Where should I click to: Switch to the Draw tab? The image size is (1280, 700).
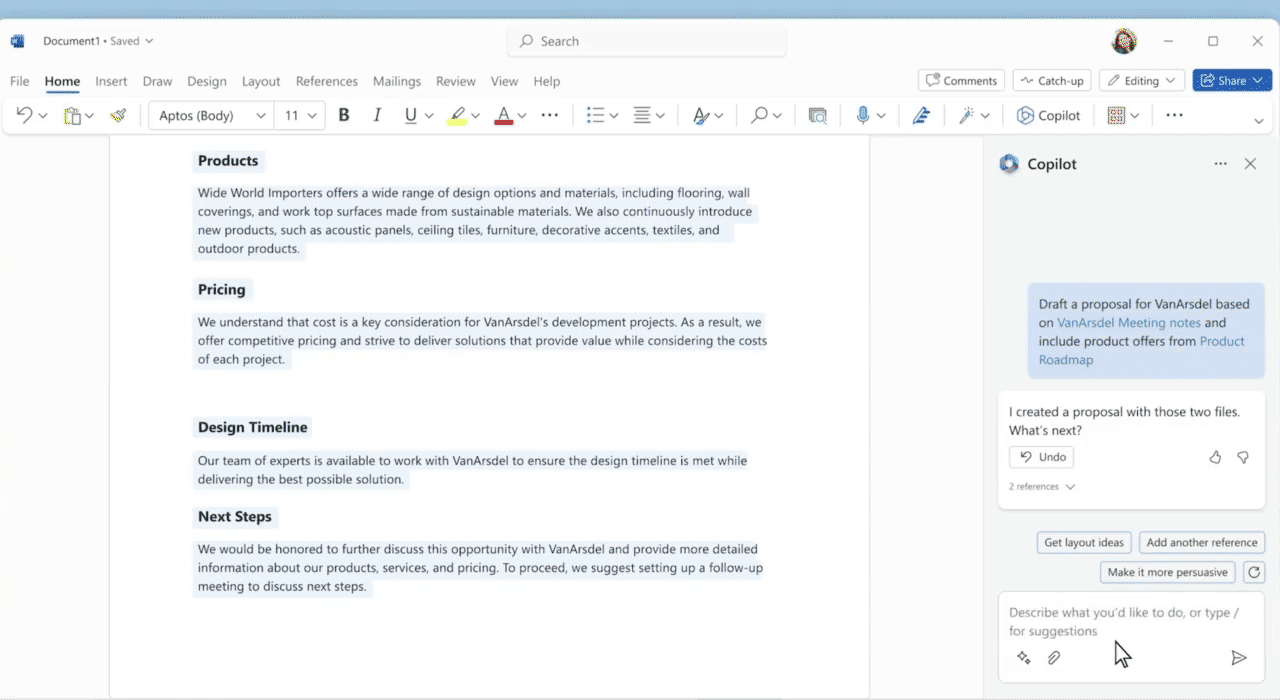[157, 81]
